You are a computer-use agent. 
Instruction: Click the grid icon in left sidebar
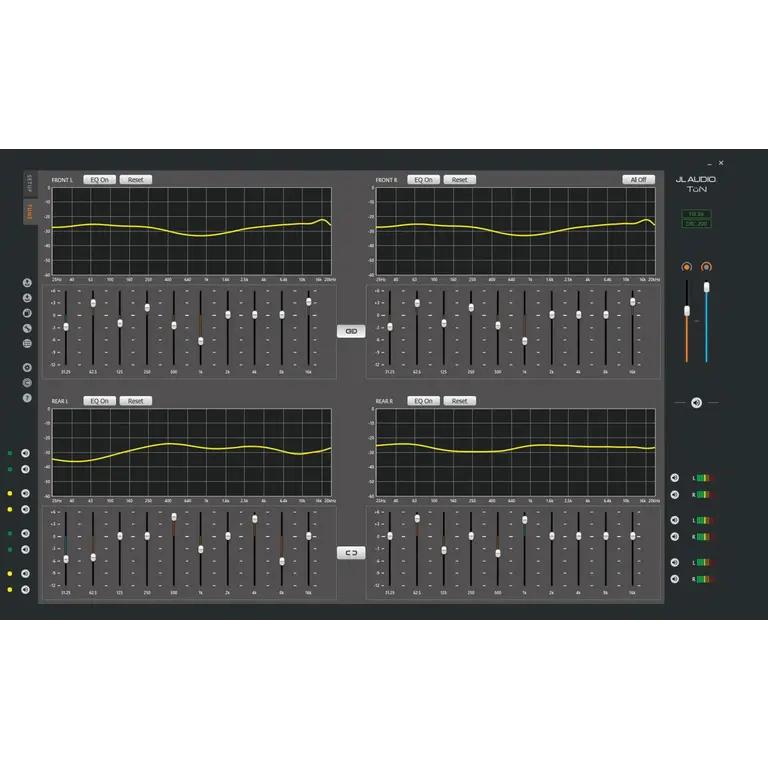tap(26, 343)
